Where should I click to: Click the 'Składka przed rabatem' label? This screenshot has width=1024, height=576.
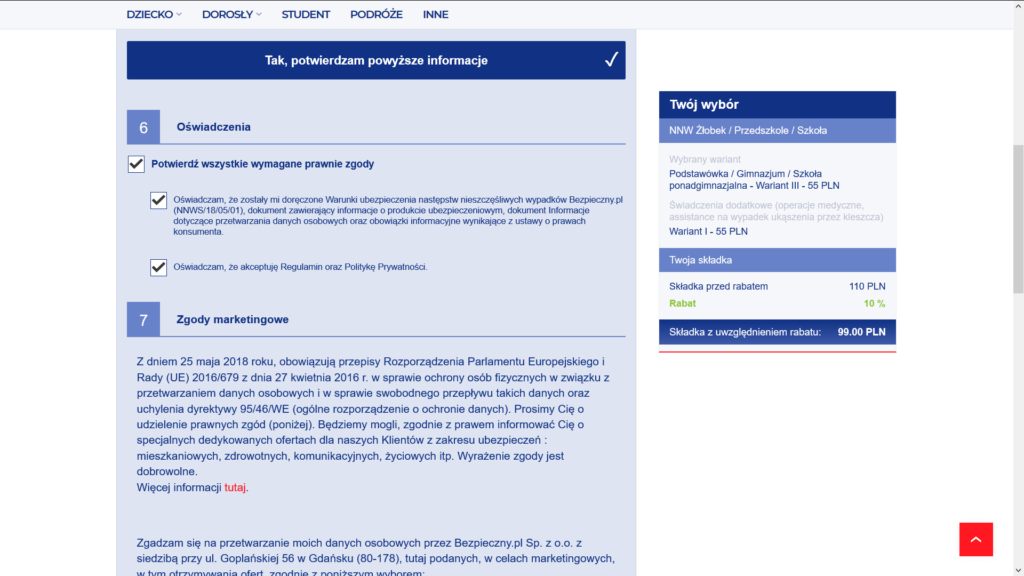tap(718, 286)
